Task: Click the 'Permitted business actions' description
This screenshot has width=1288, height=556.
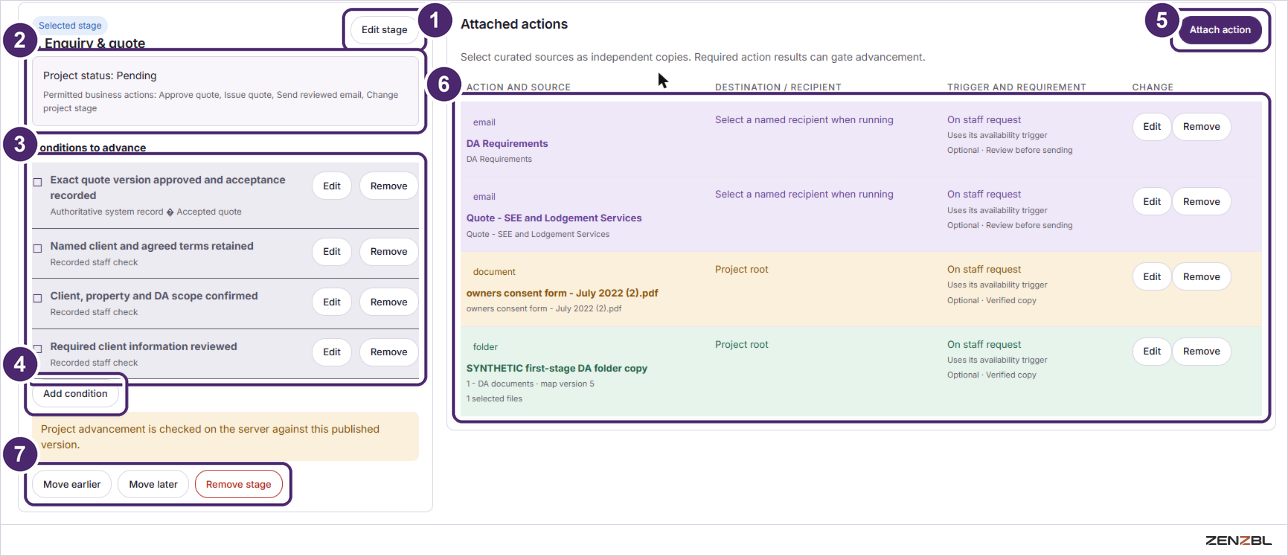Action: pyautogui.click(x=220, y=102)
